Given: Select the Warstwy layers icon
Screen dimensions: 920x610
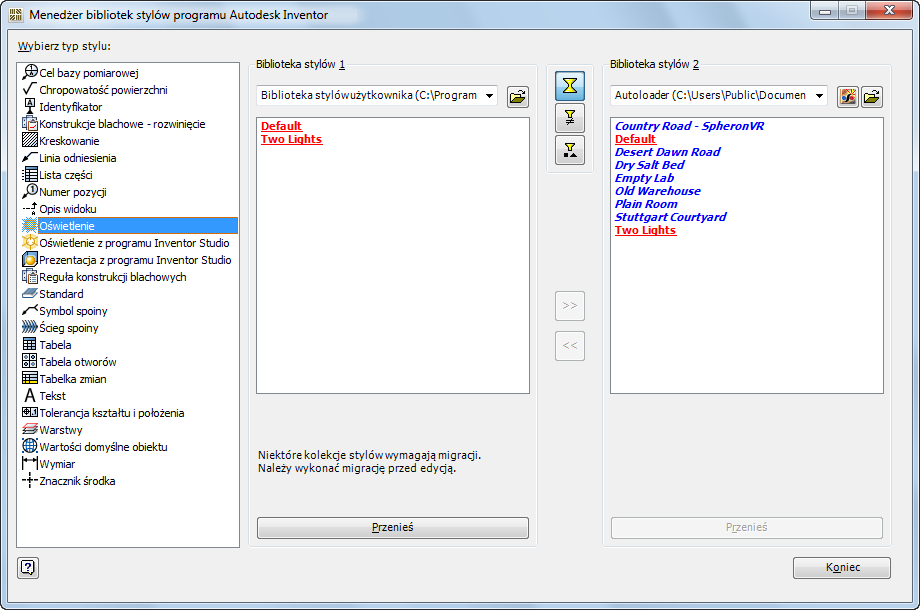Looking at the screenshot, I should coord(30,429).
